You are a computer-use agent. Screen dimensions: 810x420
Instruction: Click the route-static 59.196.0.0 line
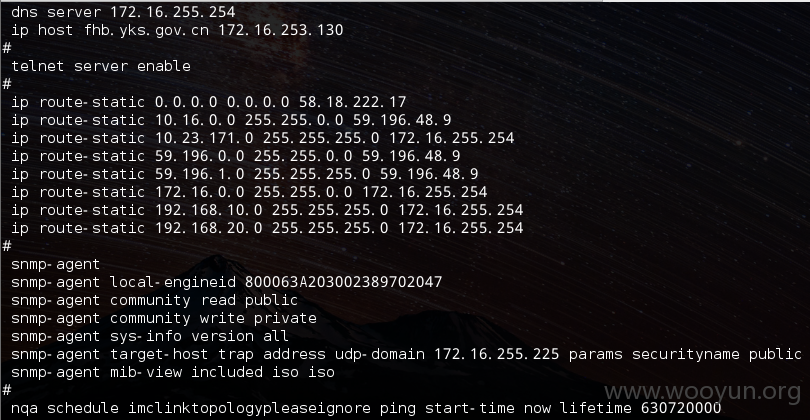(236, 156)
